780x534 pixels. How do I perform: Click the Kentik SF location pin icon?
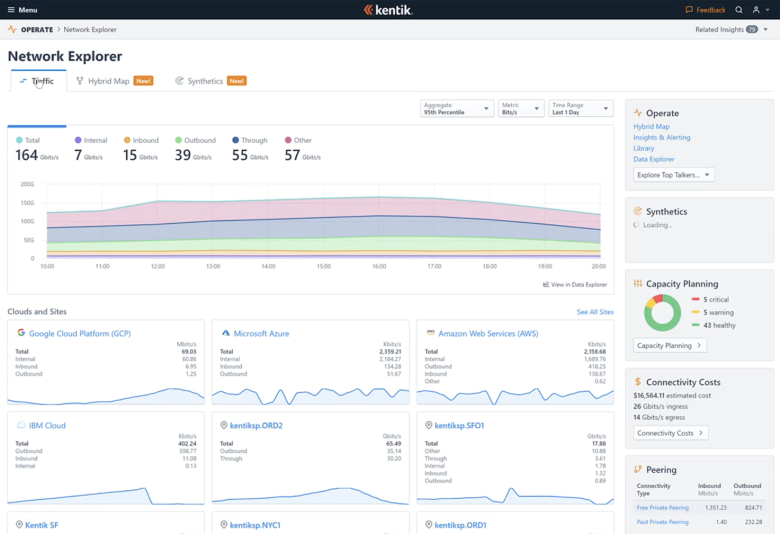(19, 525)
